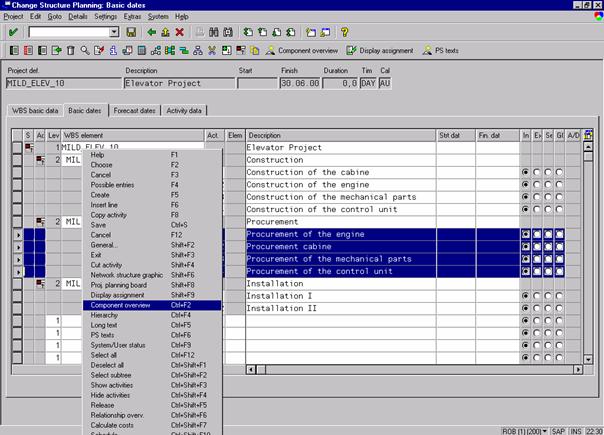This screenshot has height=435, width=604.
Task: Collapse the Installation WBS node icon
Action: (40, 284)
